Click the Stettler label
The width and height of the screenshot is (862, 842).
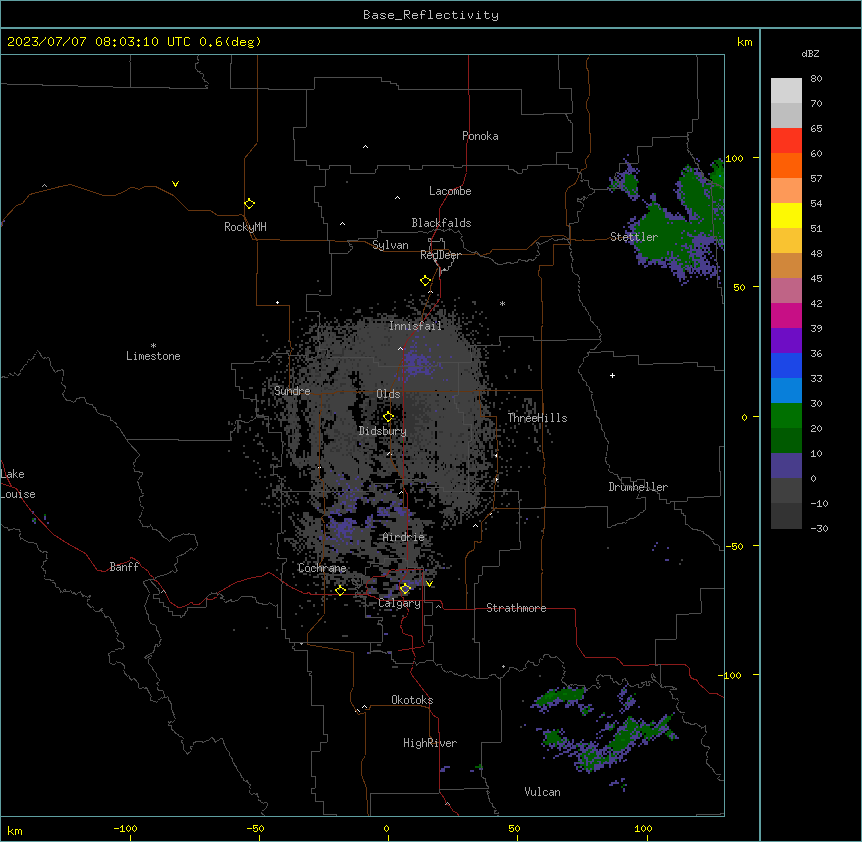[634, 237]
